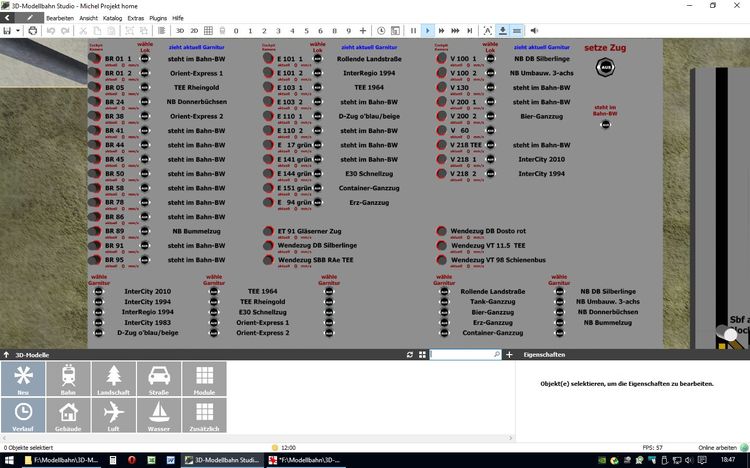
Task: Click the plus icon beside search field
Action: (509, 355)
